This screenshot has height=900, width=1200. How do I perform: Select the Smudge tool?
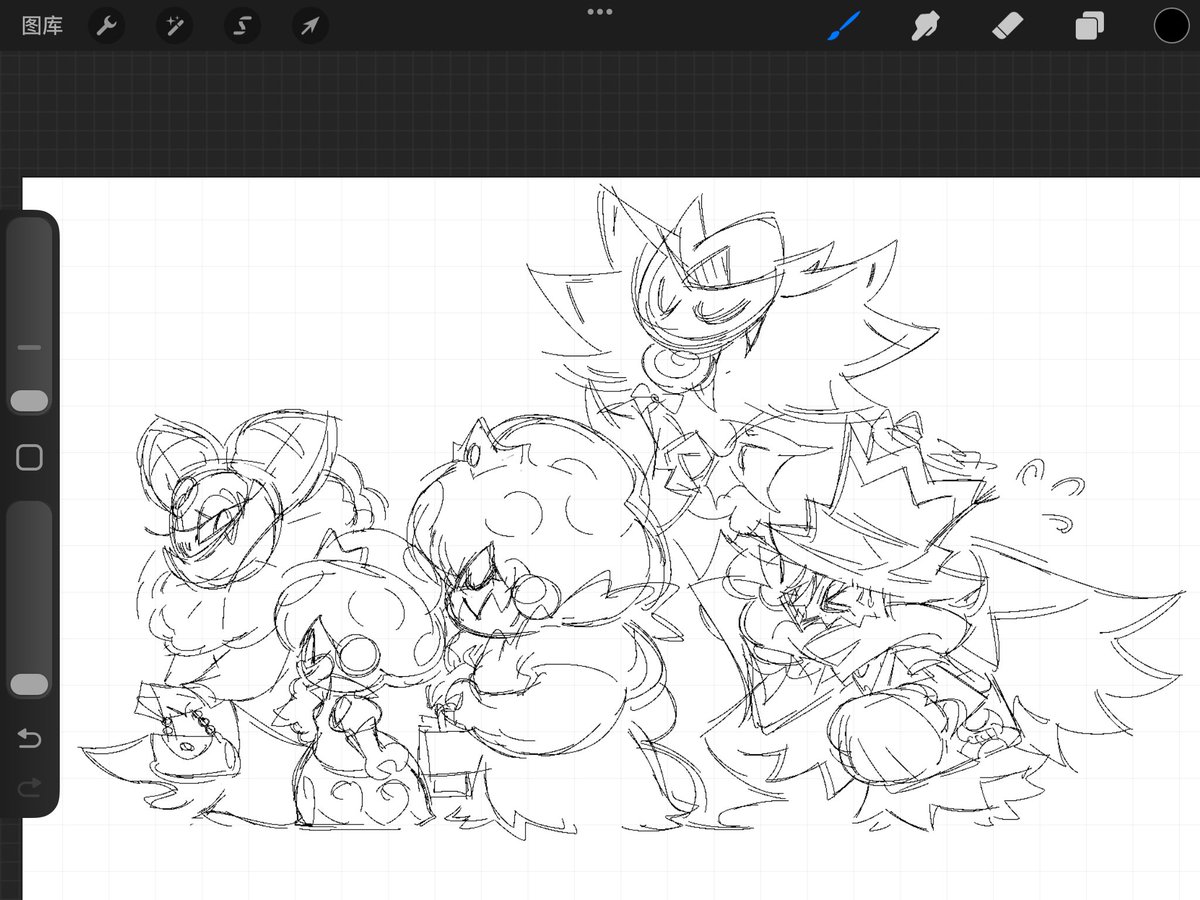pos(926,26)
